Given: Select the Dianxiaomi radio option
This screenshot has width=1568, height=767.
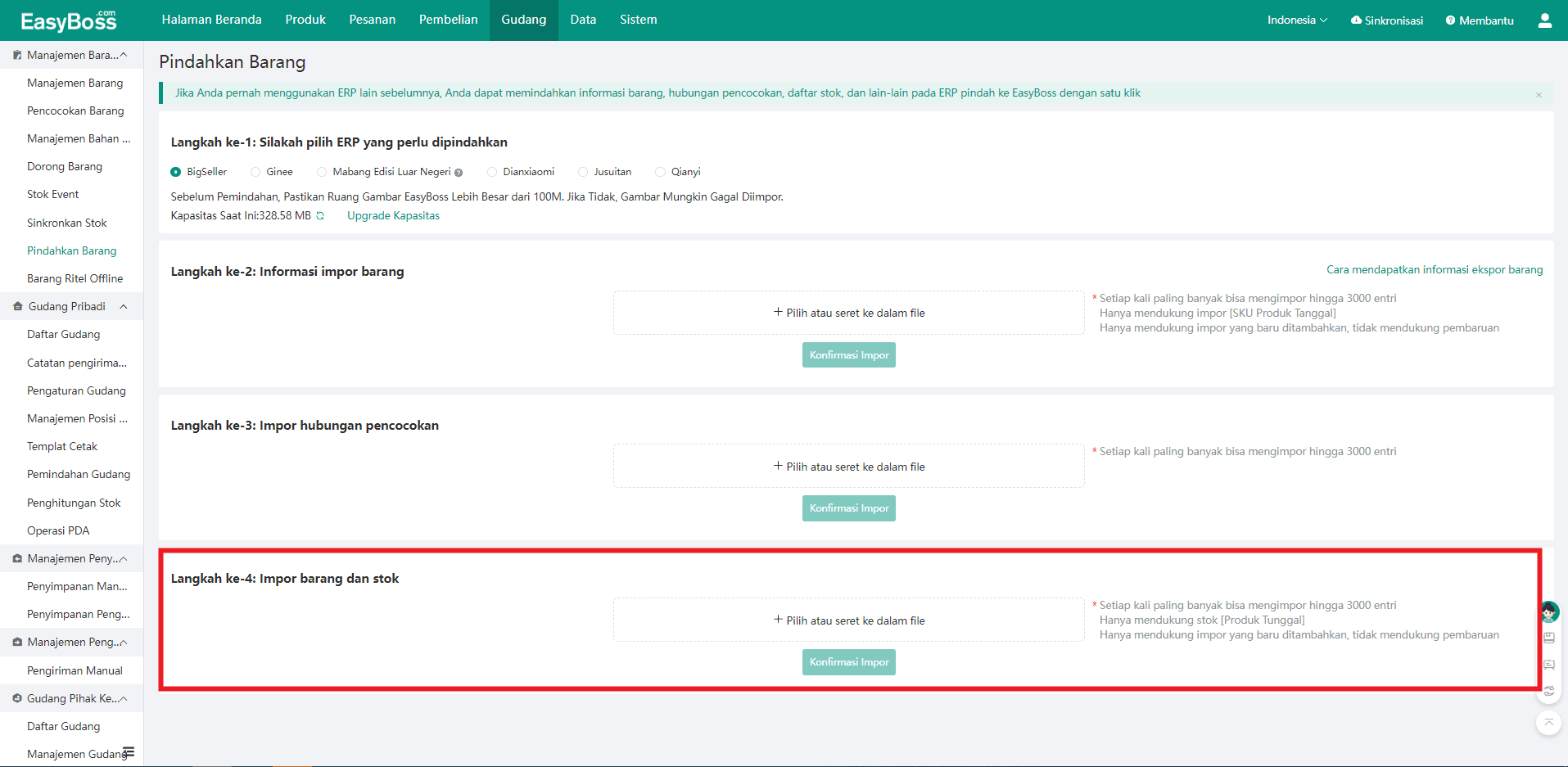Looking at the screenshot, I should point(492,172).
